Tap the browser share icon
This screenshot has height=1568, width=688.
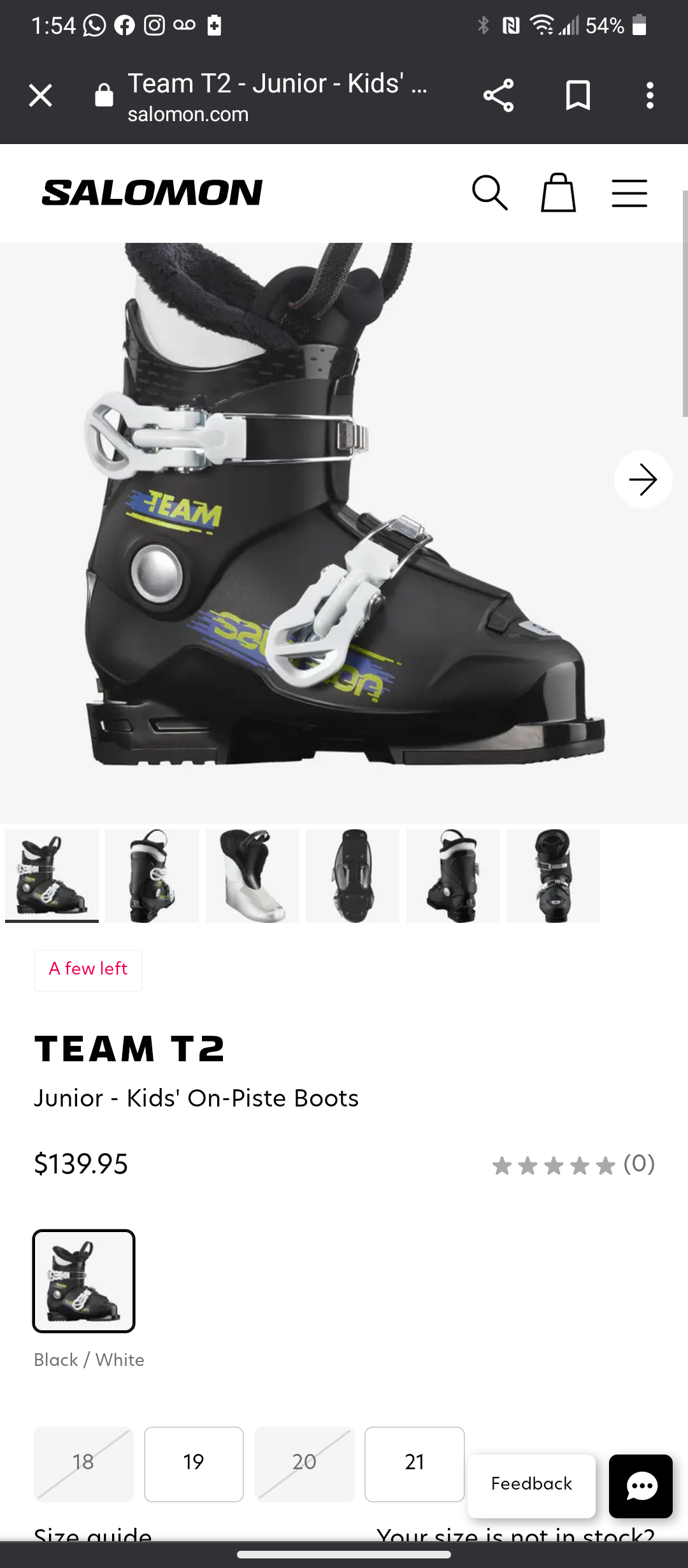tap(498, 96)
